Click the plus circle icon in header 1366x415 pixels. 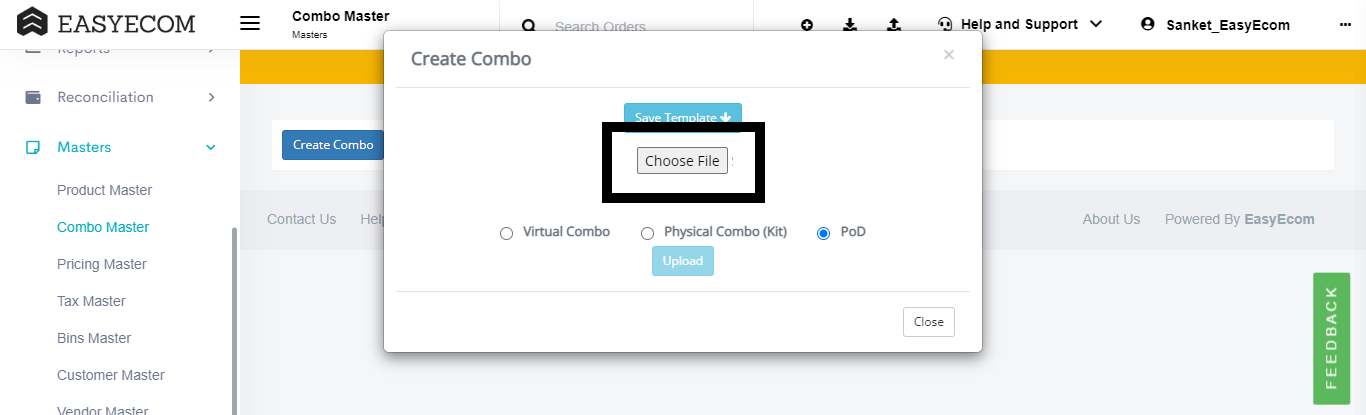pyautogui.click(x=807, y=24)
